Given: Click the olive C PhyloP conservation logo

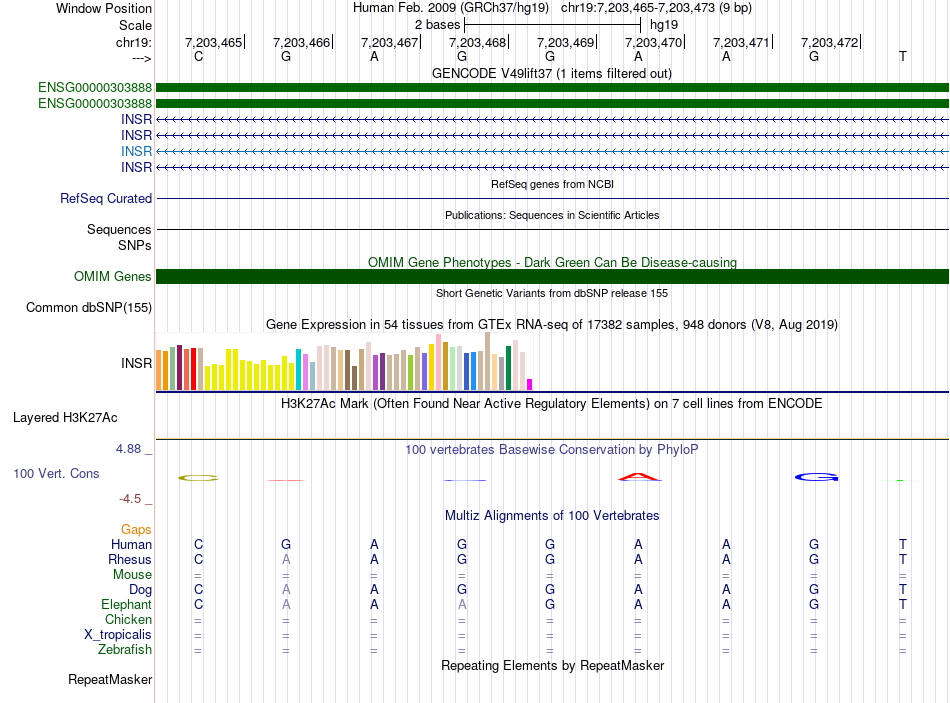Looking at the screenshot, I should pyautogui.click(x=198, y=478).
